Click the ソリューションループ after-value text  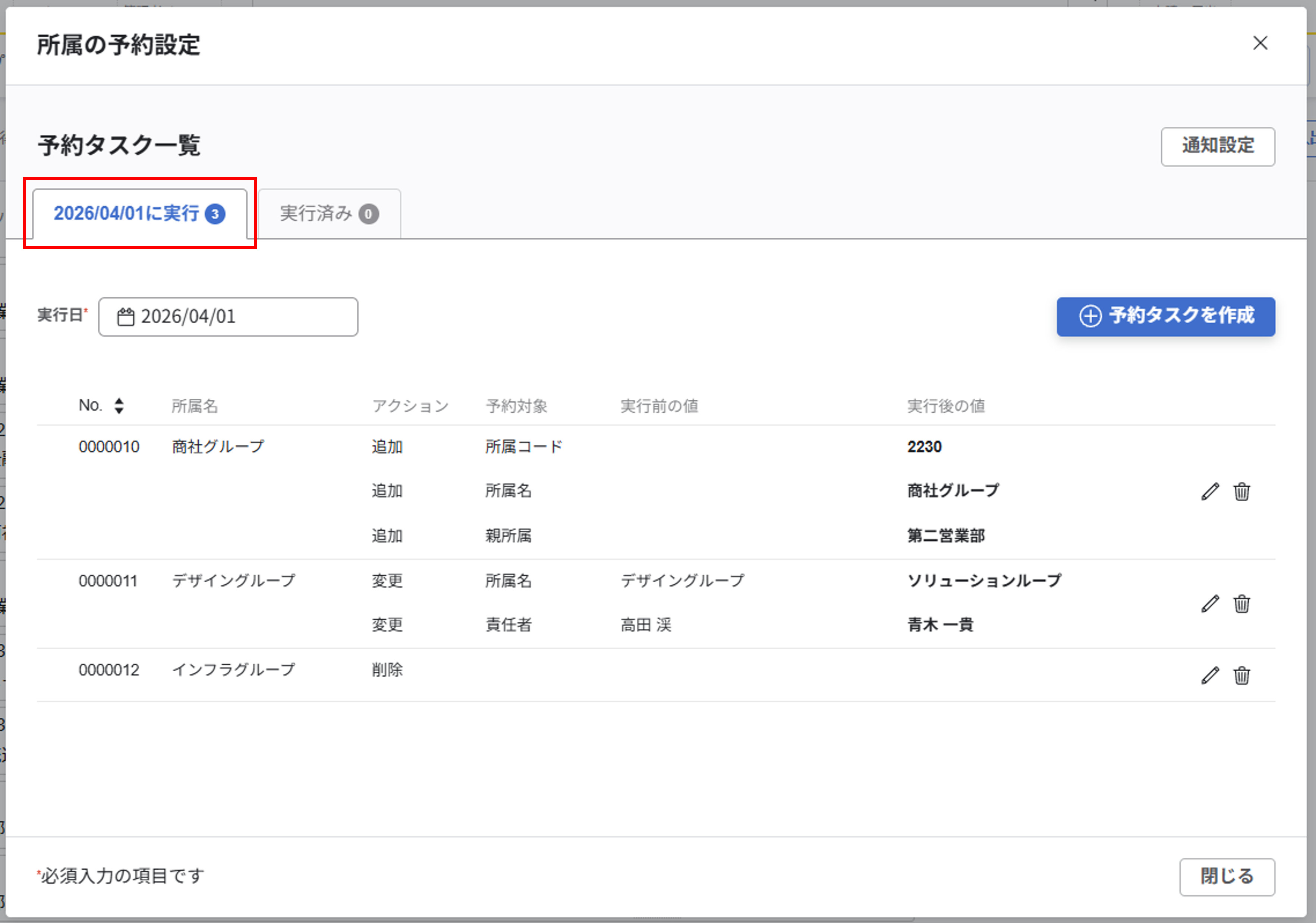[x=983, y=581]
